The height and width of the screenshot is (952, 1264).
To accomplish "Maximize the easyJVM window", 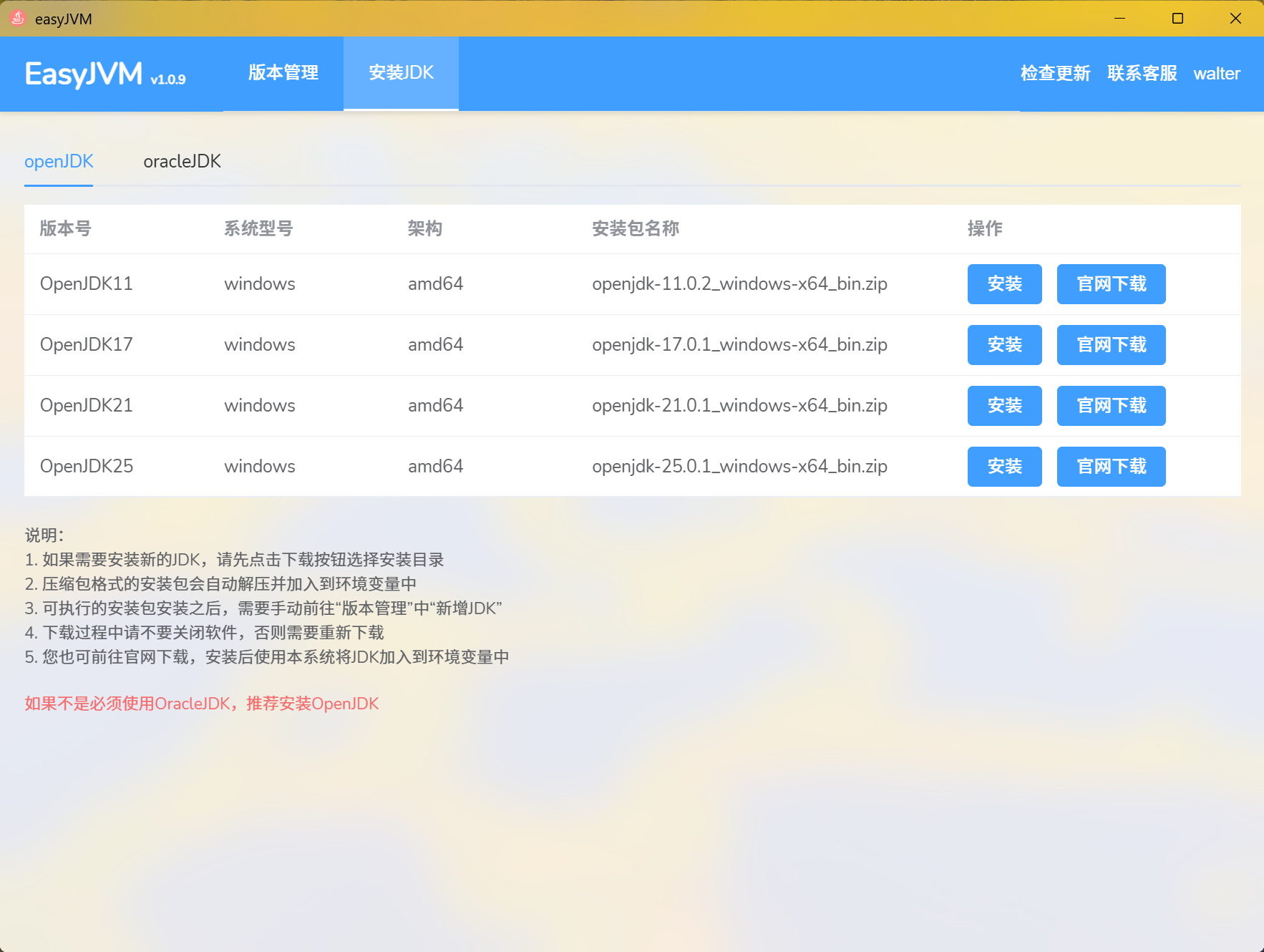I will click(1177, 19).
